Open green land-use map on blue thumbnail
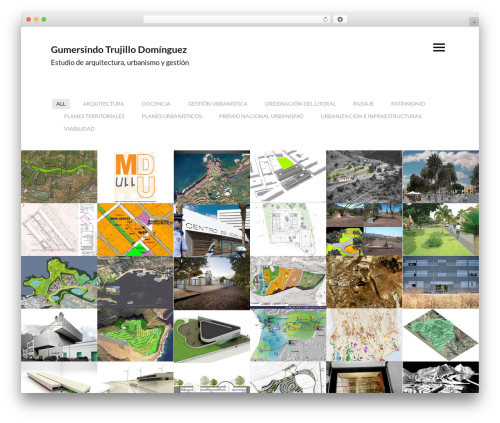This screenshot has width=500, height=423. (x=59, y=282)
